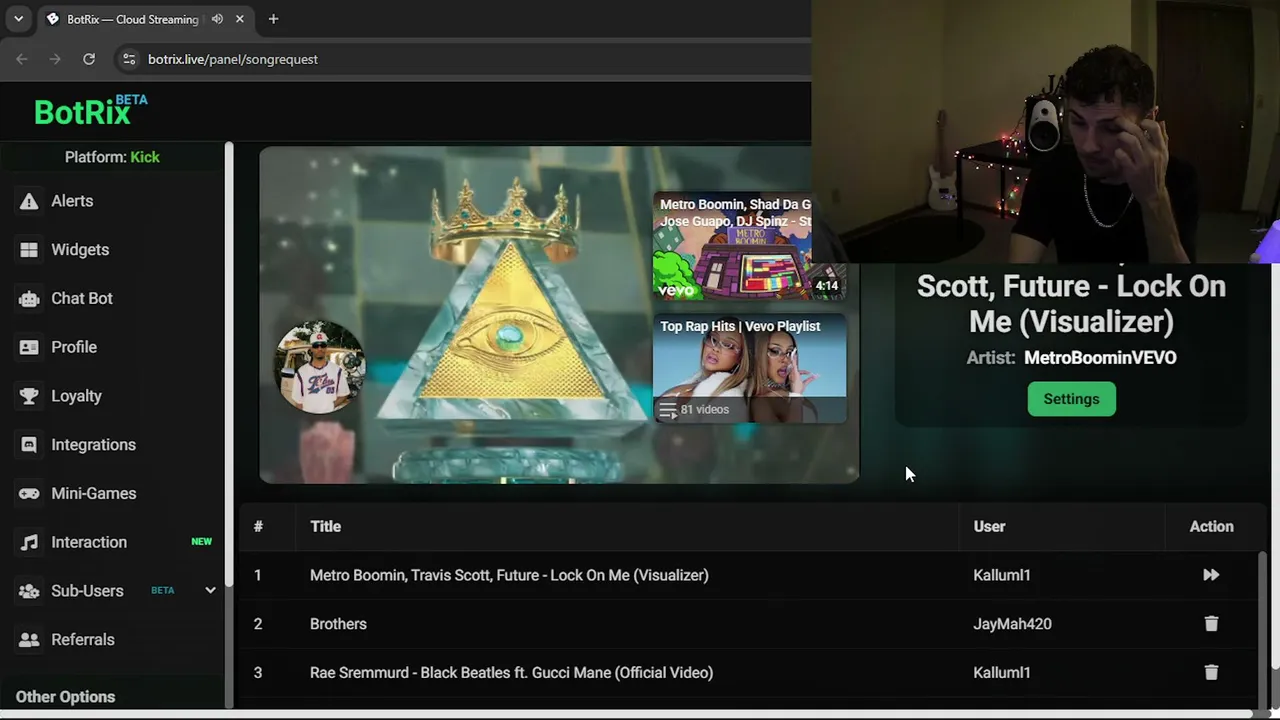Click the round channel avatar on video
The height and width of the screenshot is (720, 1280).
(x=320, y=367)
